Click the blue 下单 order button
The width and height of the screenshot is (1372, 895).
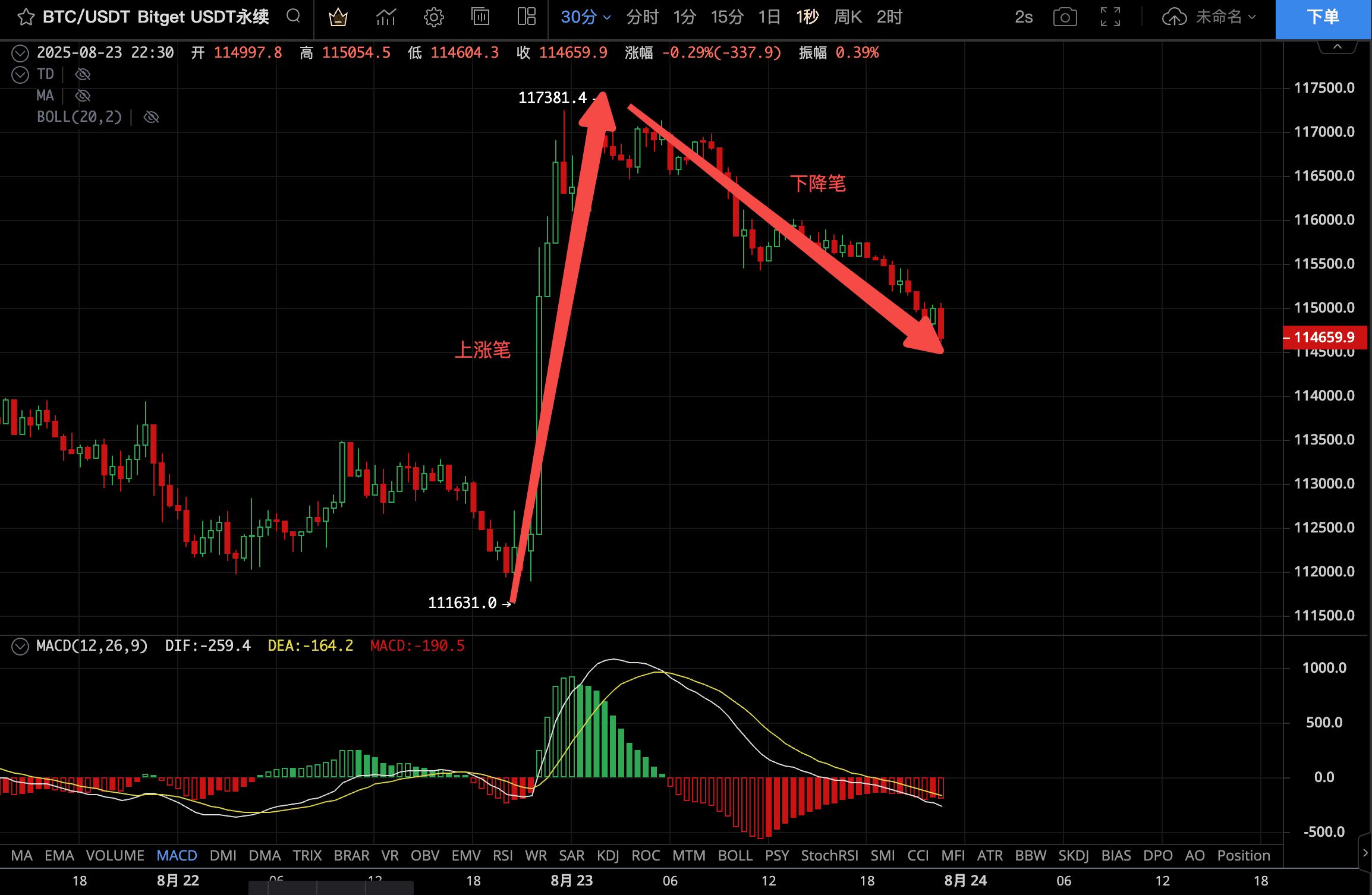click(1323, 18)
